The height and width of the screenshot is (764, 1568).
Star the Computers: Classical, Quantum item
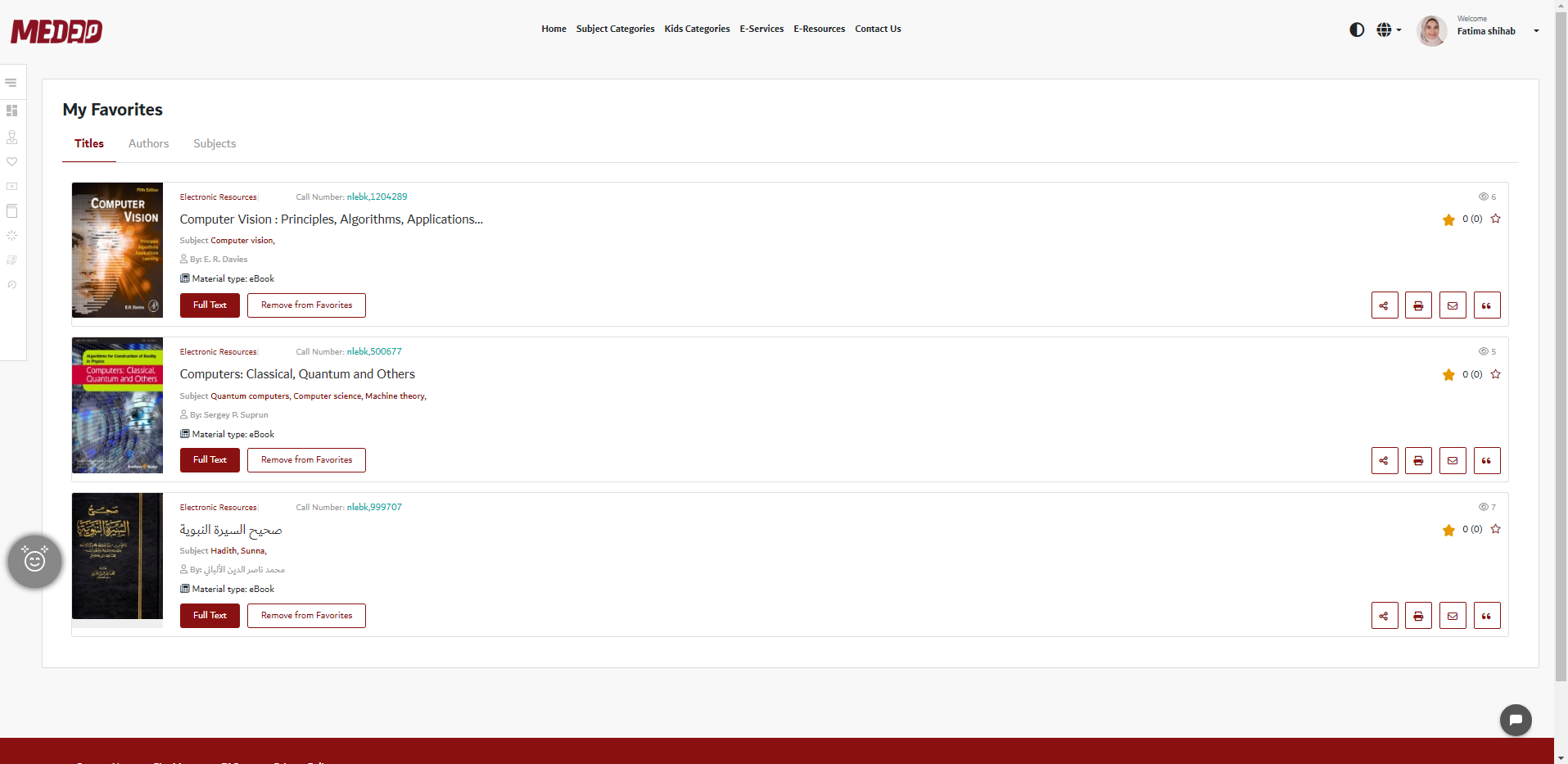(x=1495, y=374)
